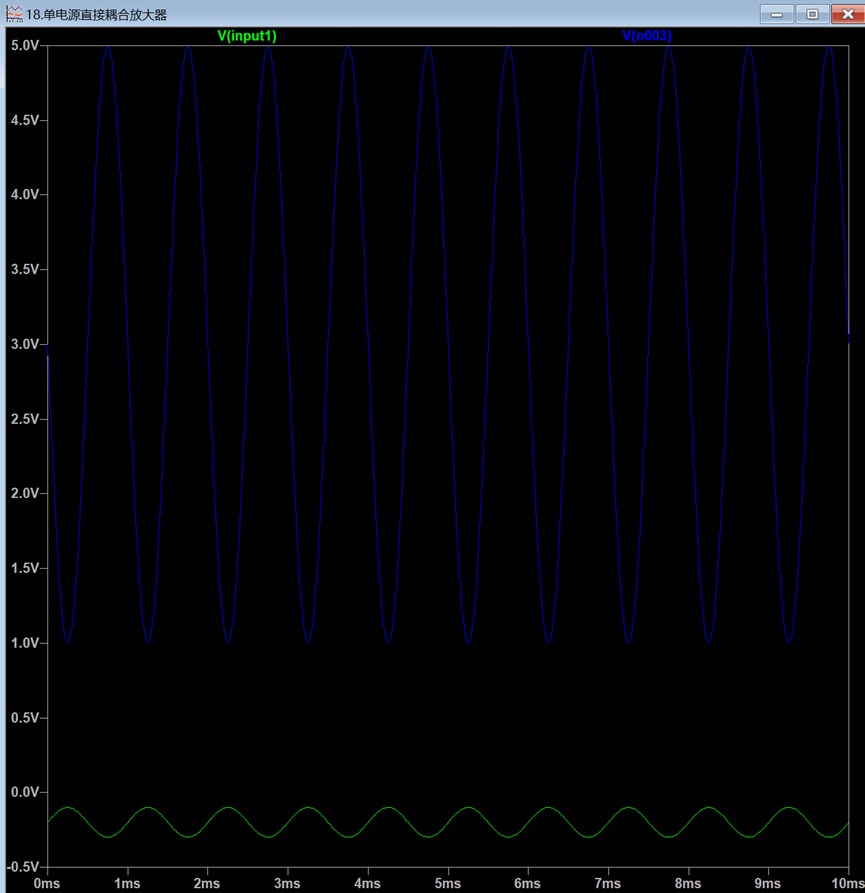Click the 1.5V y-axis label
This screenshot has width=865, height=893.
coord(25,568)
